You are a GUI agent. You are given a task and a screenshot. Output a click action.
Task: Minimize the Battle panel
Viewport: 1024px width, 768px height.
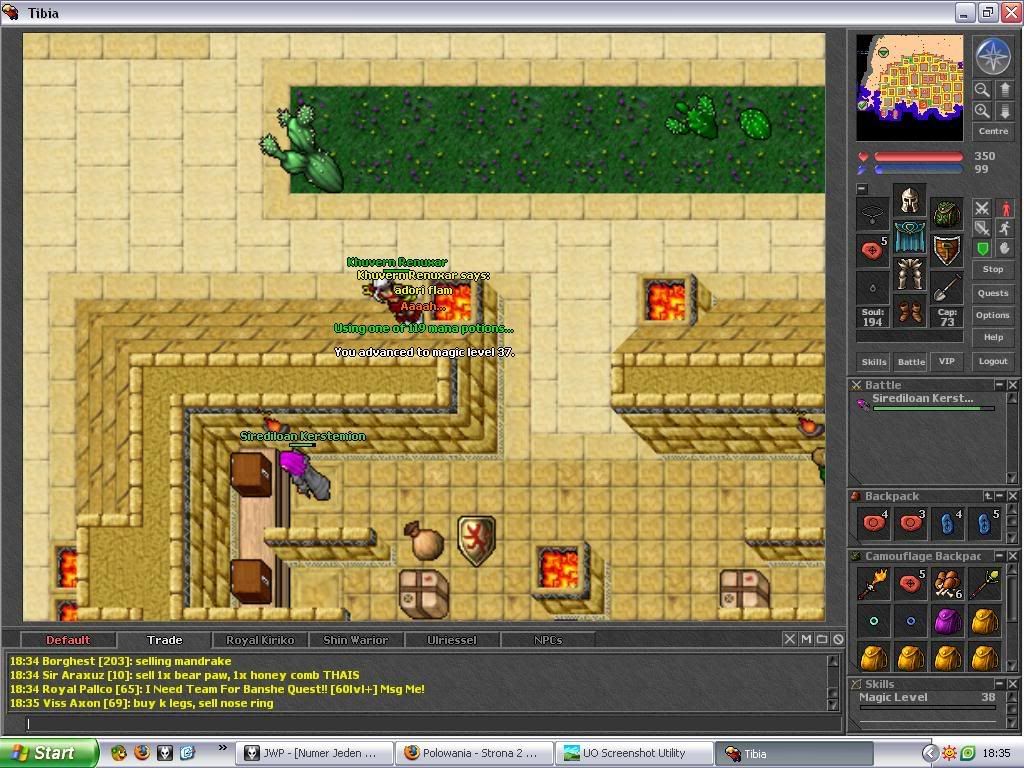(999, 385)
